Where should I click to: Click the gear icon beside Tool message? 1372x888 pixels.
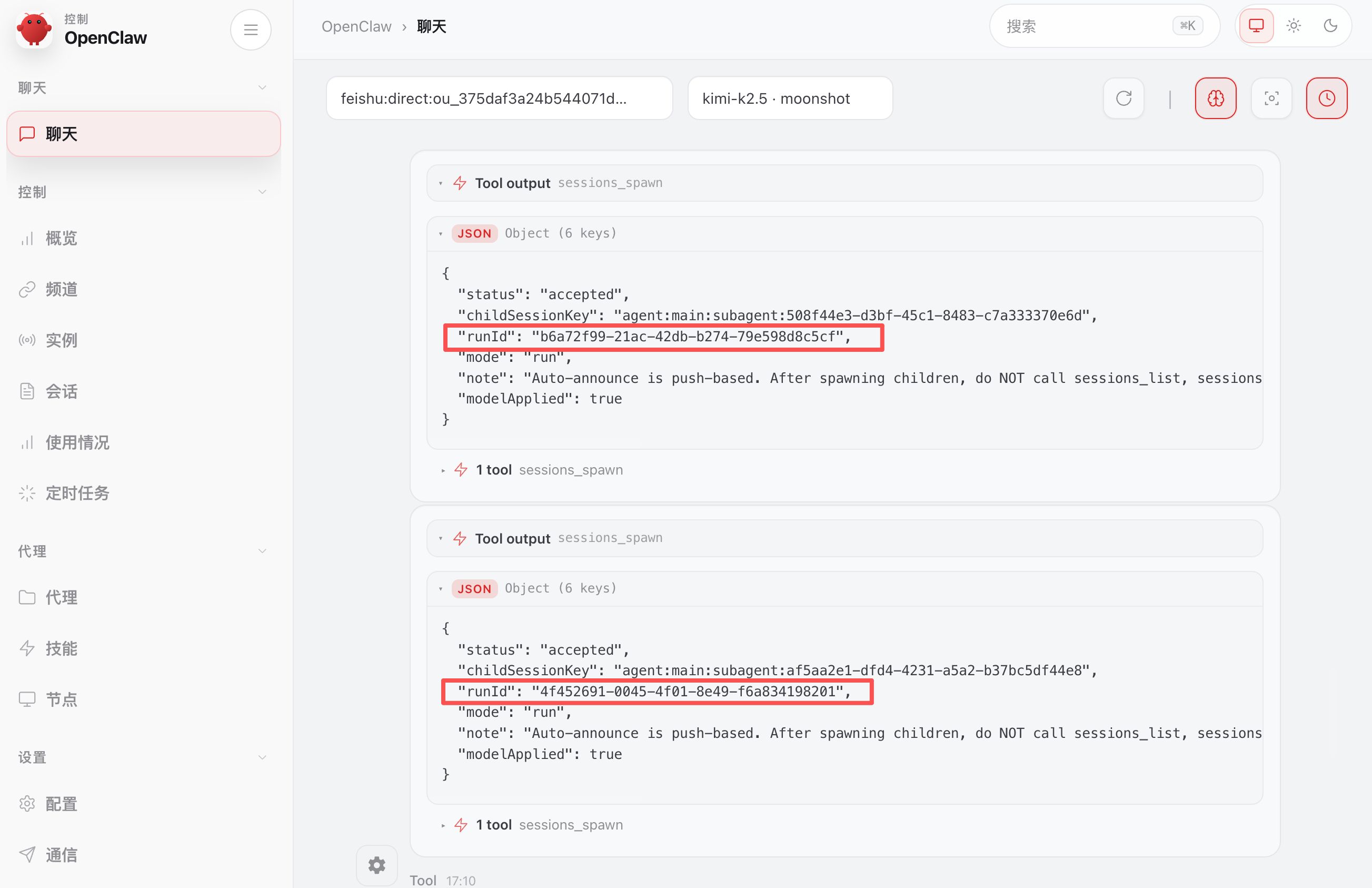tap(376, 865)
